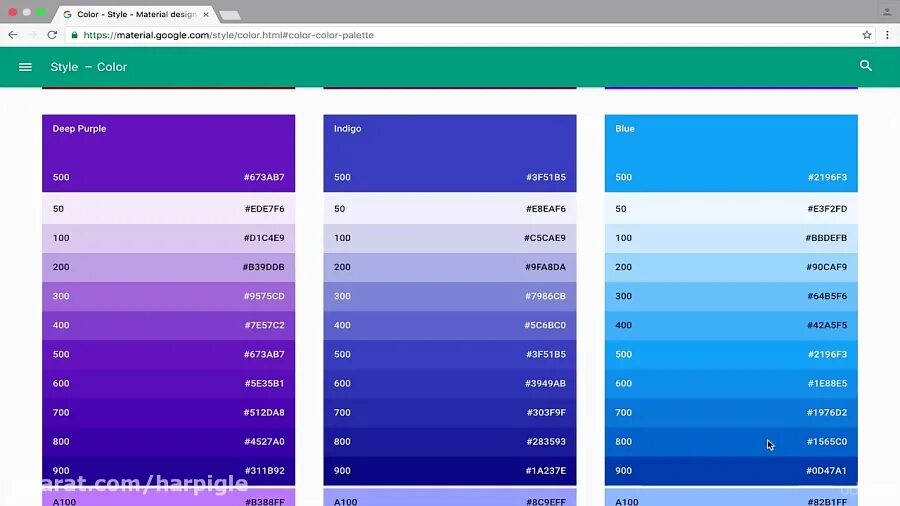Pick Indigo 400 swatch #5C6BC0

tap(449, 325)
